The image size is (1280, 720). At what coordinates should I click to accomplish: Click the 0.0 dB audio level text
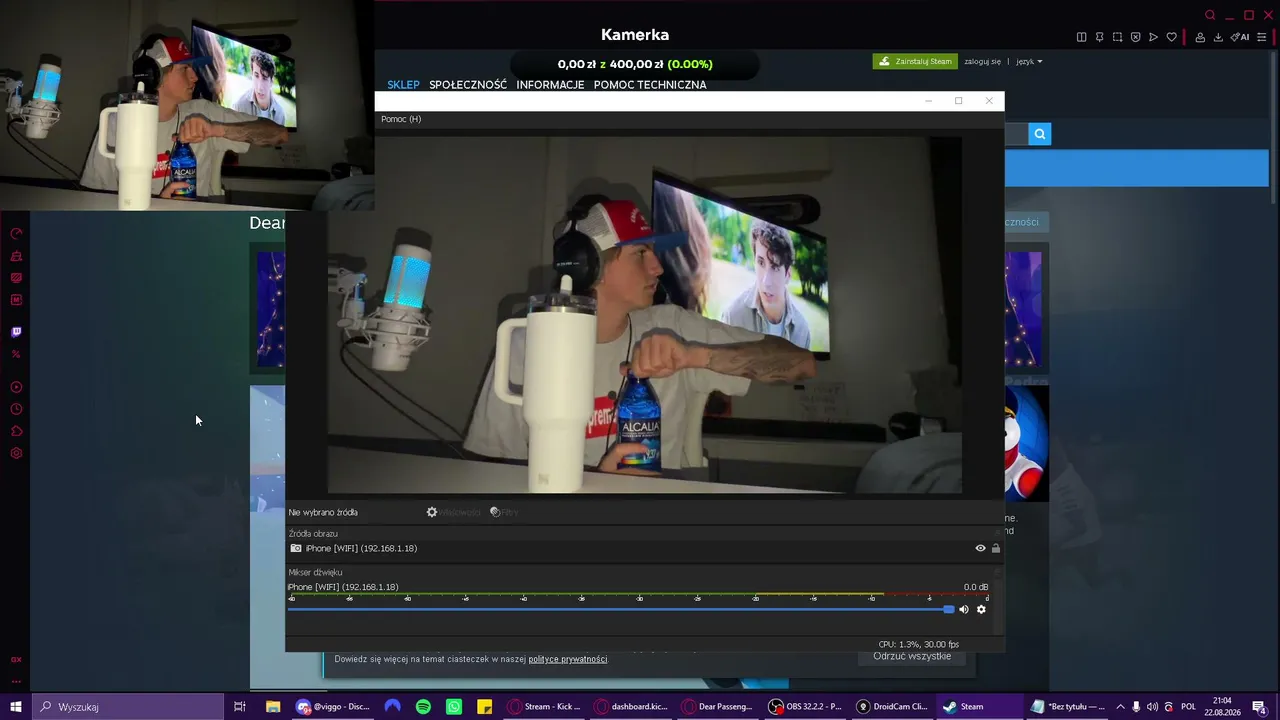pos(976,587)
